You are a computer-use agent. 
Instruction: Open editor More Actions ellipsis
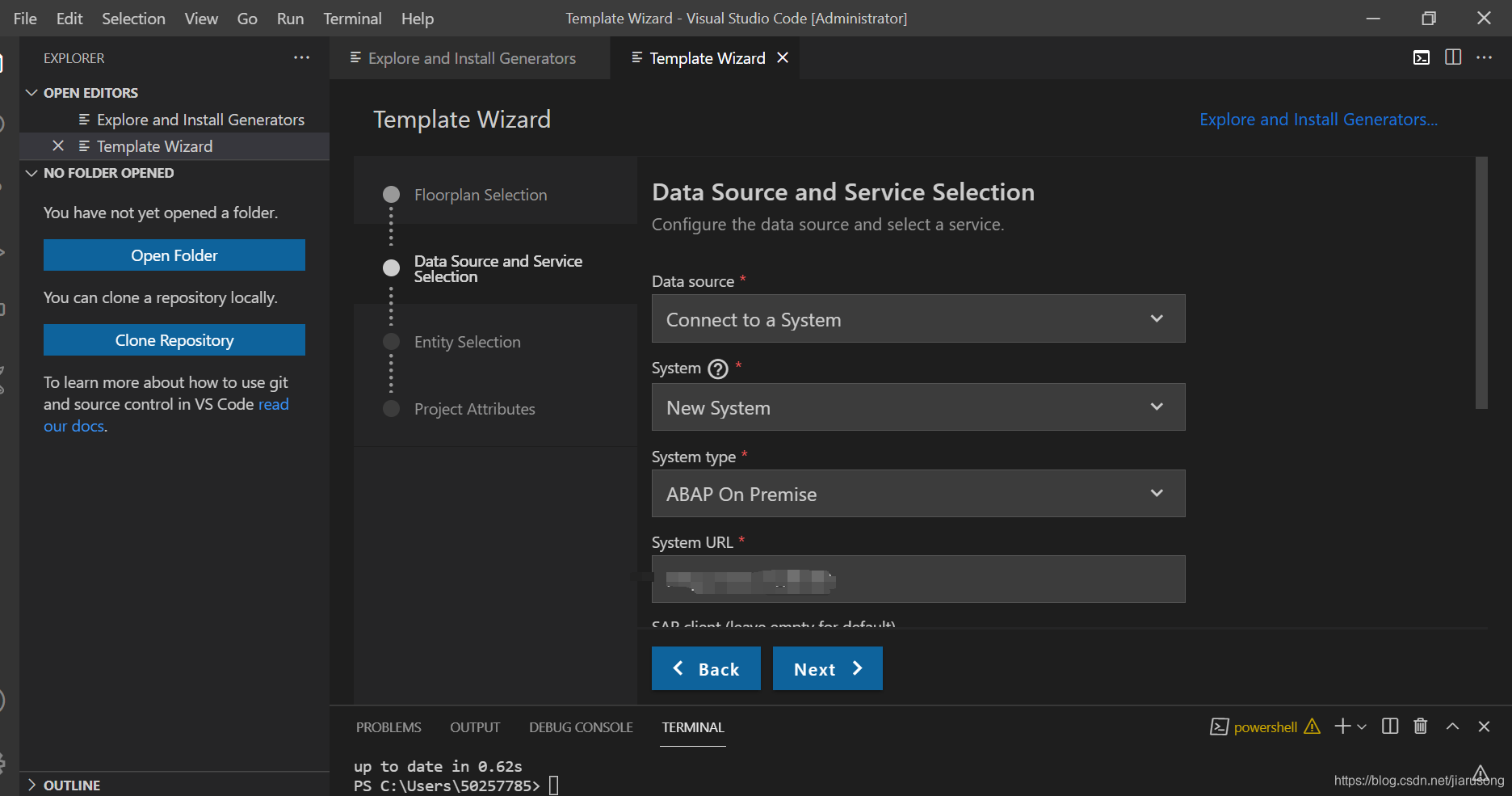click(1485, 57)
